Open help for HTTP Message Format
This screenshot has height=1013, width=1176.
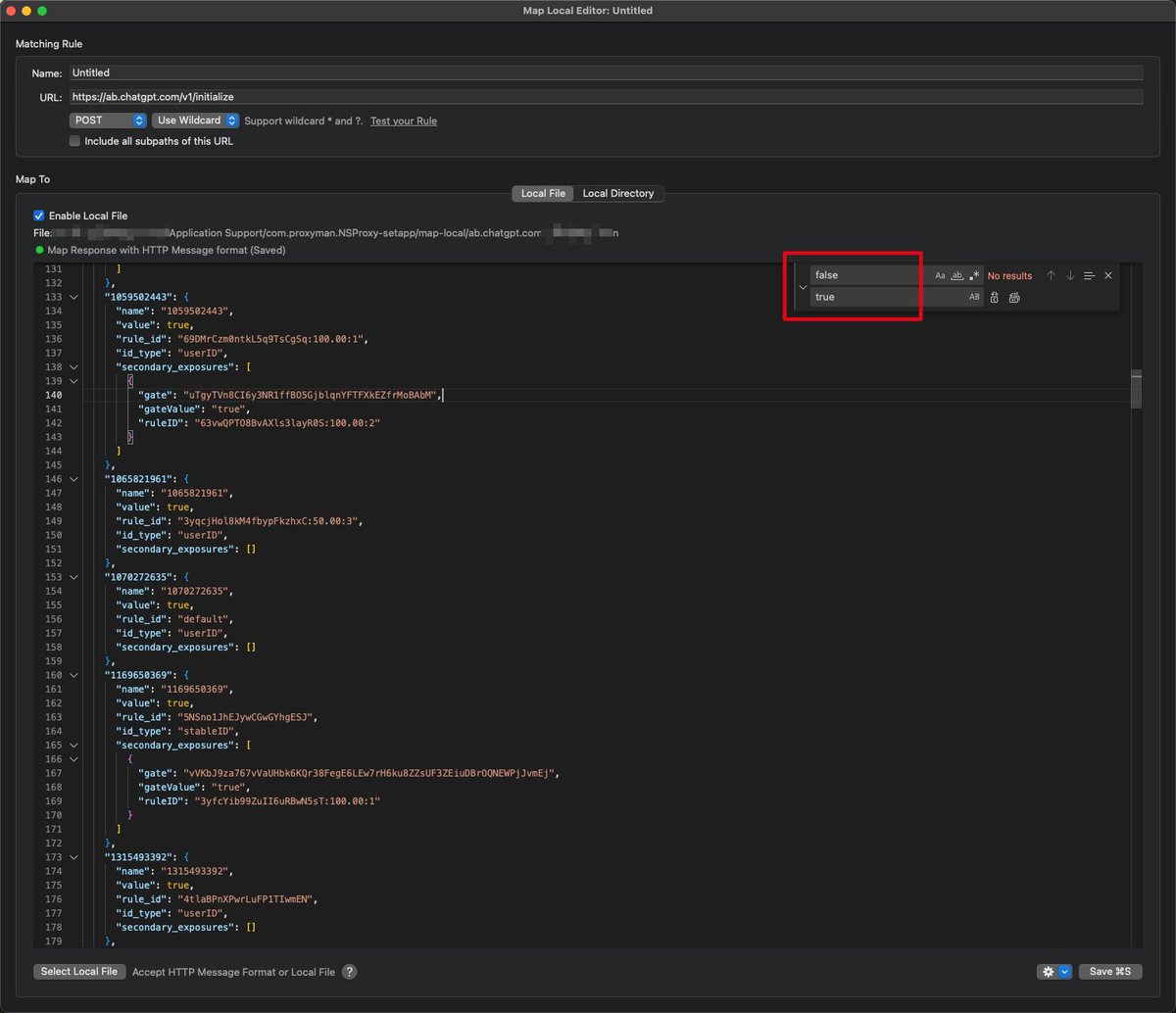tap(349, 972)
